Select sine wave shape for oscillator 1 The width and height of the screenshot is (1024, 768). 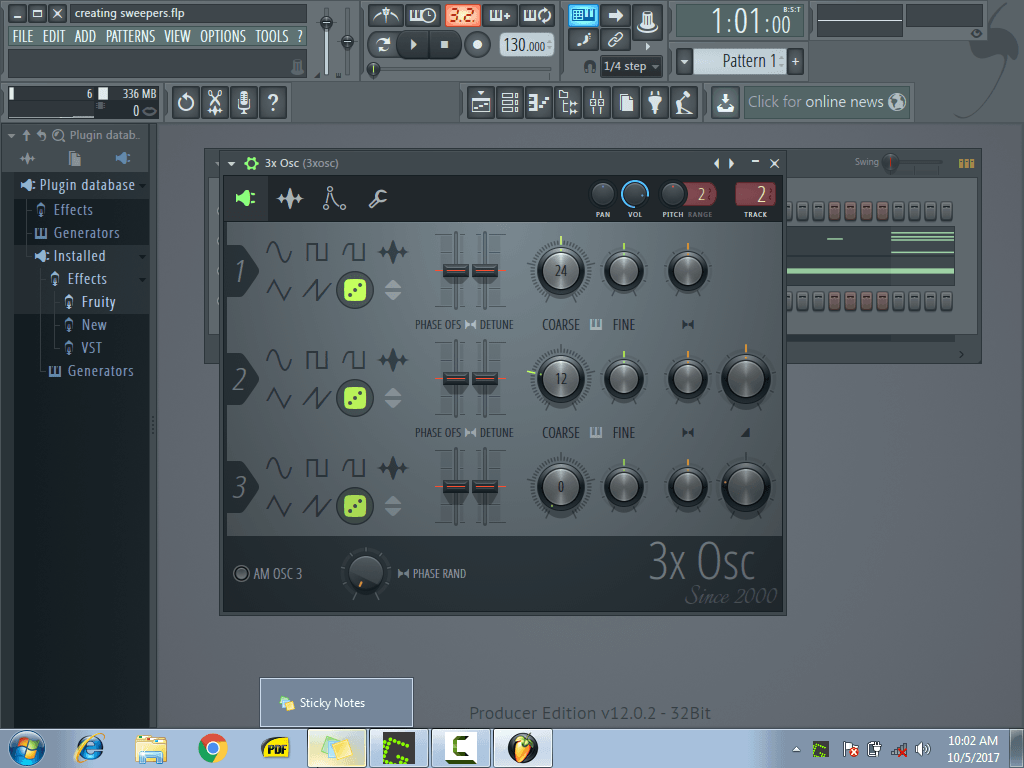click(279, 252)
